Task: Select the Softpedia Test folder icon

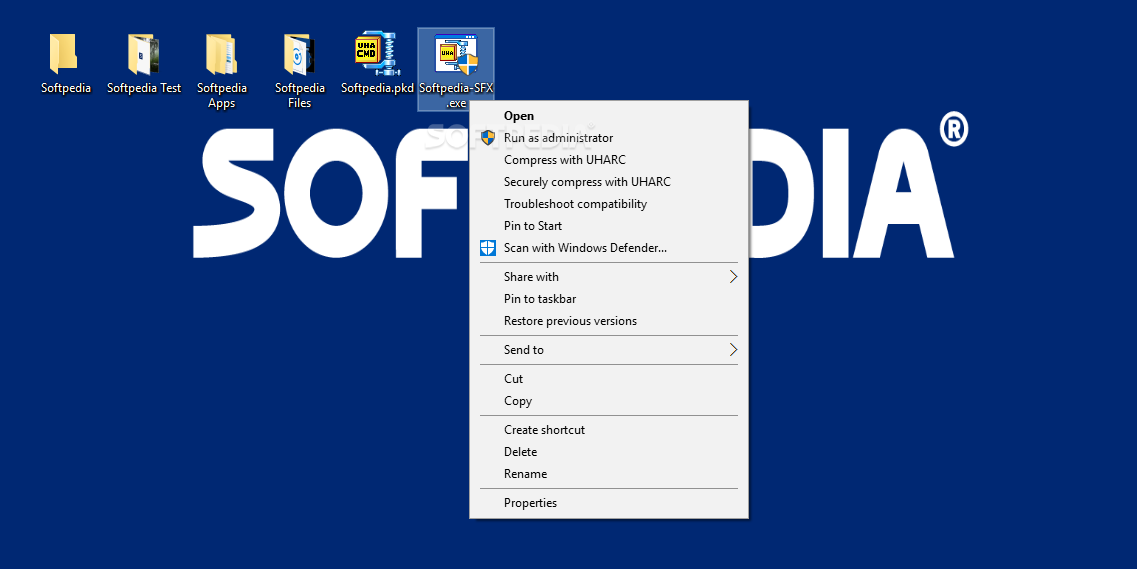Action: point(143,54)
